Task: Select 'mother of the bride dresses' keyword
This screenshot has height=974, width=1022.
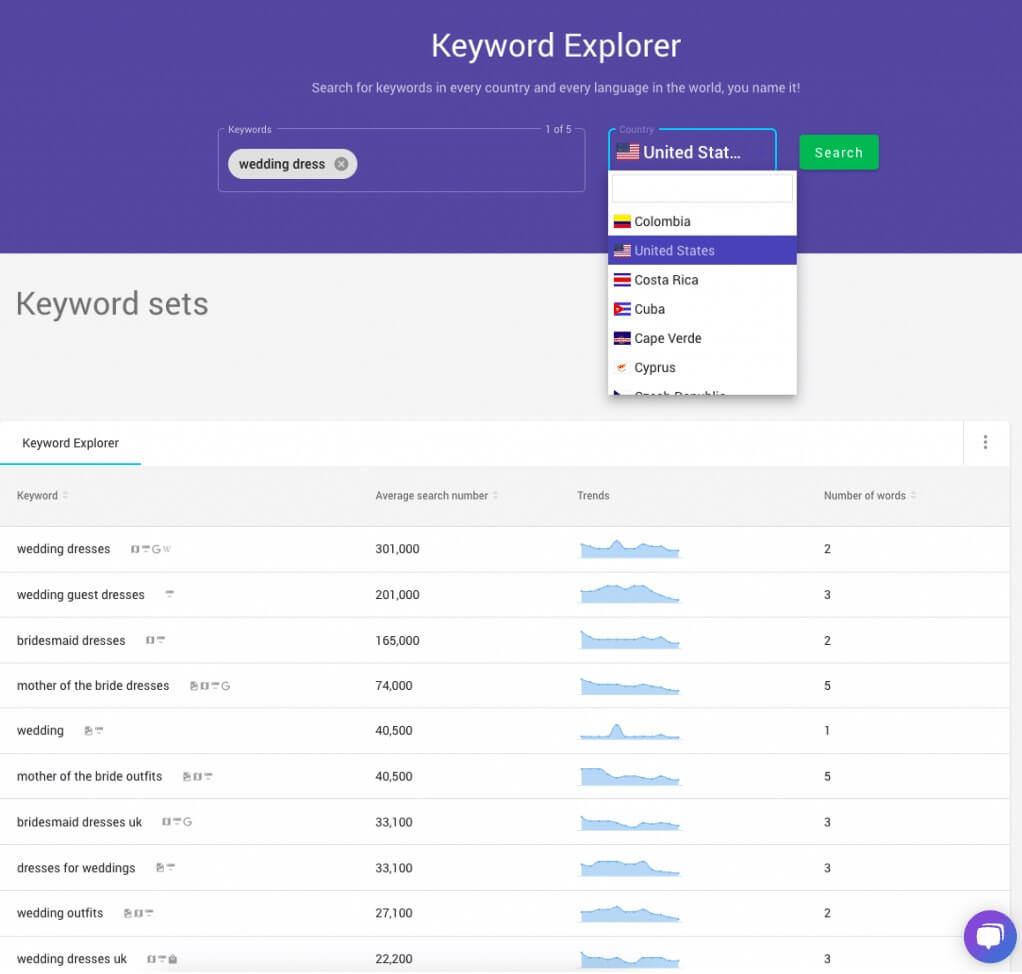Action: click(x=93, y=686)
